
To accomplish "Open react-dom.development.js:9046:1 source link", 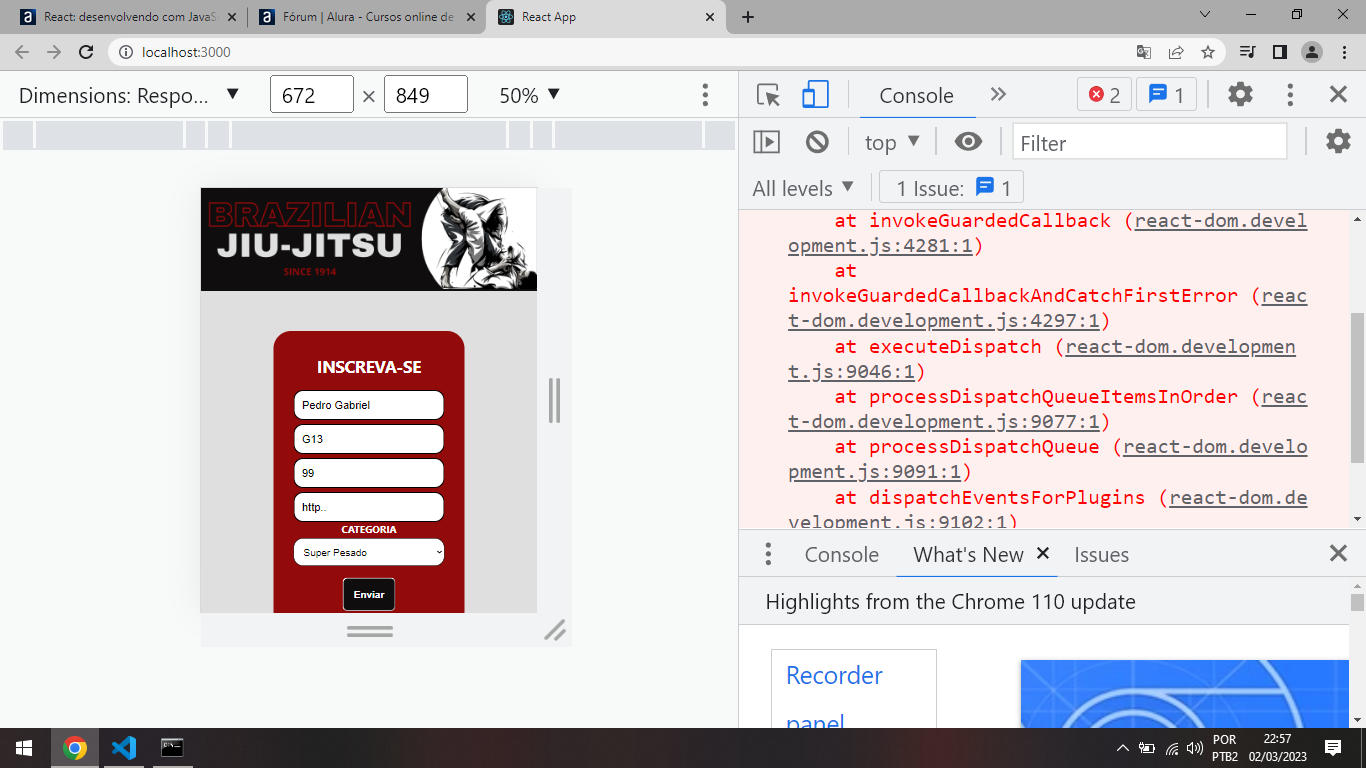I will click(1041, 359).
